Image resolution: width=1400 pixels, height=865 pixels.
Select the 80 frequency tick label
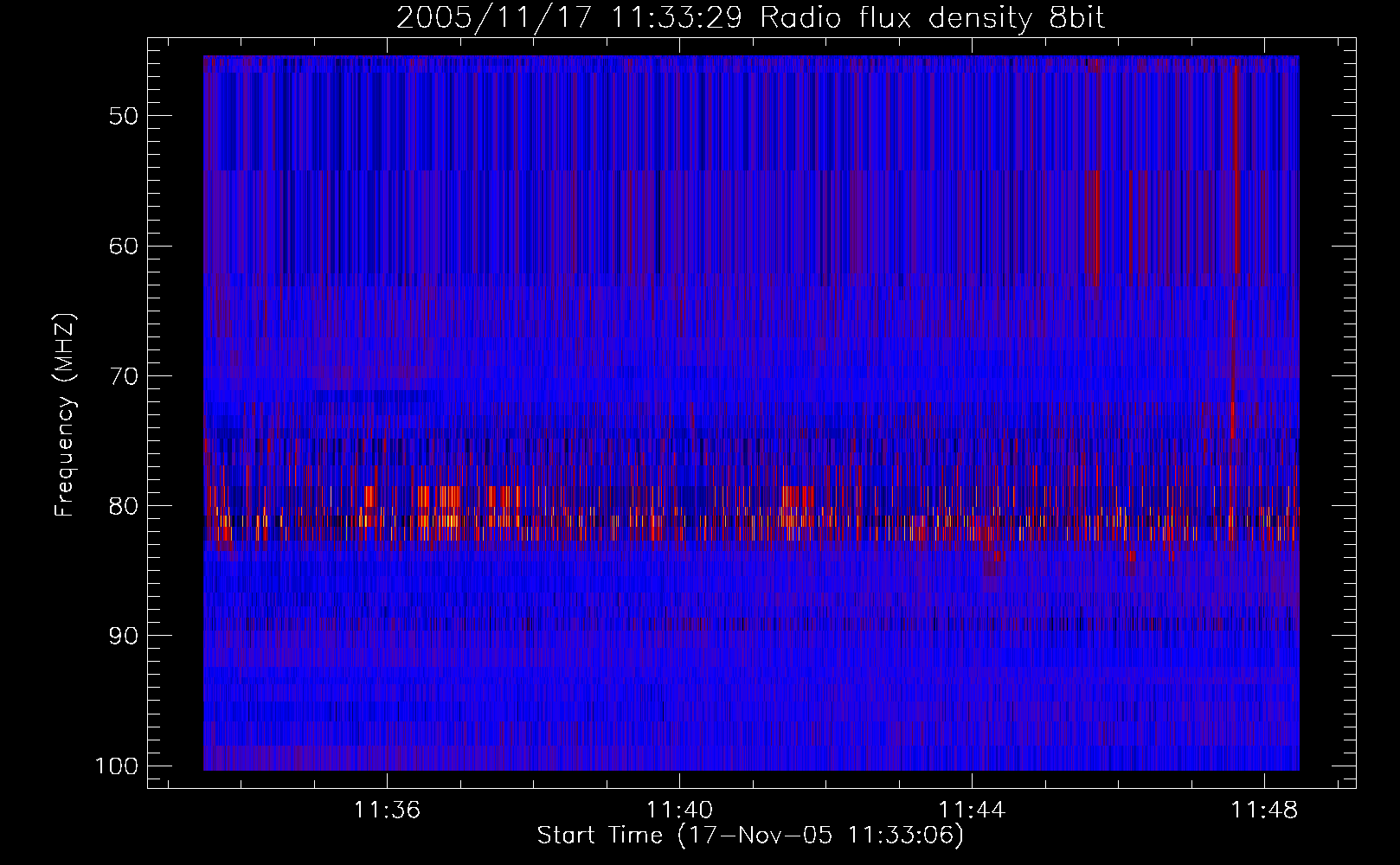[124, 506]
